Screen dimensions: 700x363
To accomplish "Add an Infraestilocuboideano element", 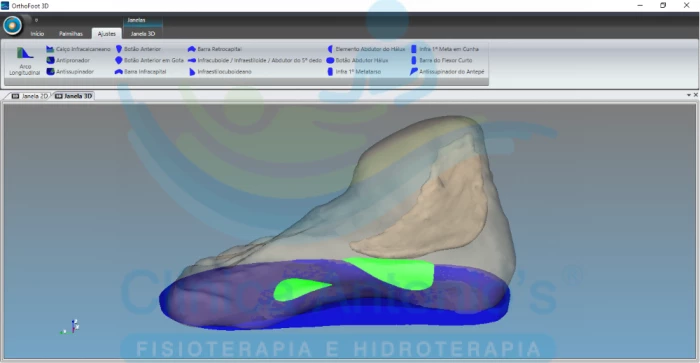I will pos(220,71).
